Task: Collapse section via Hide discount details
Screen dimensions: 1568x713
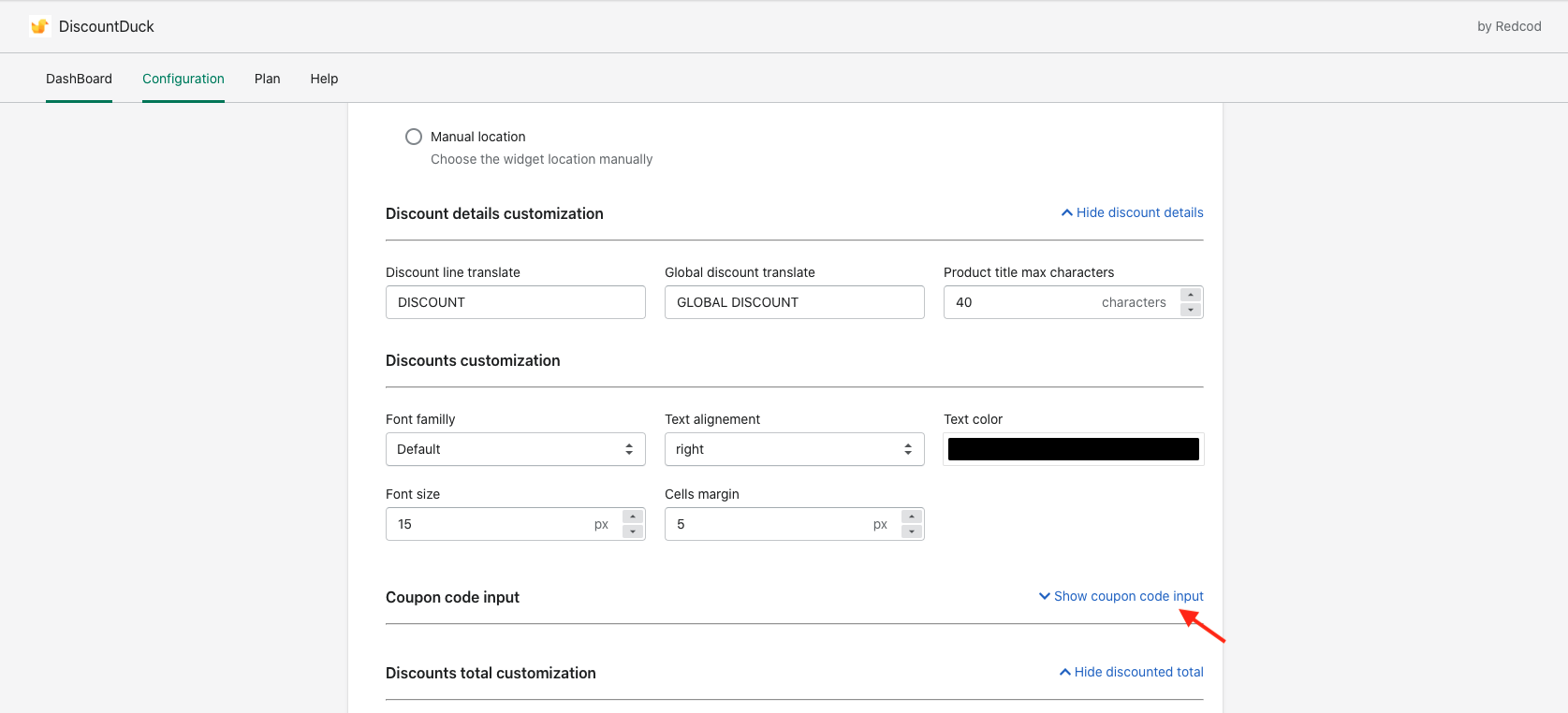Action: coord(1132,212)
